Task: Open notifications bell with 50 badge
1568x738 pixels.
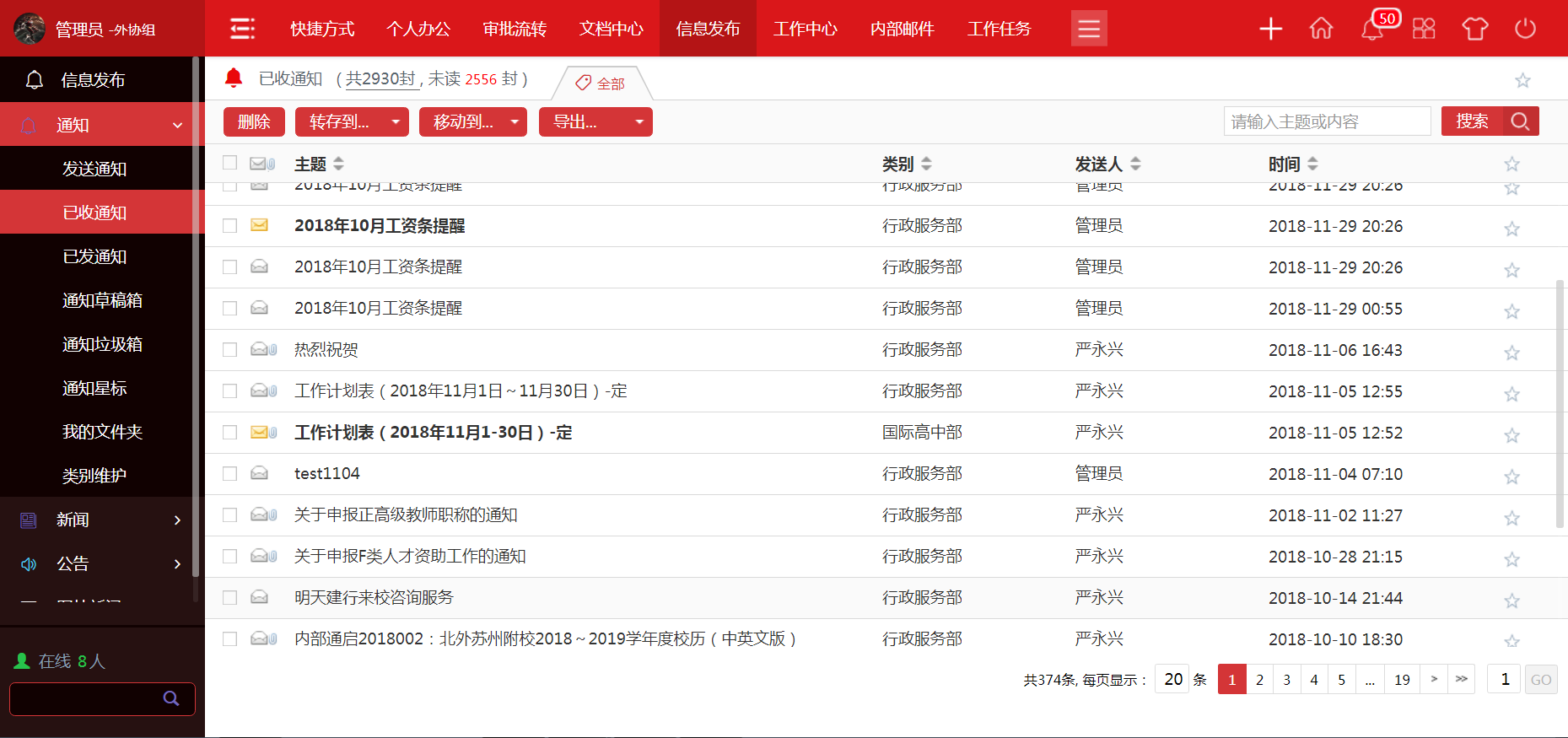Action: click(1372, 29)
